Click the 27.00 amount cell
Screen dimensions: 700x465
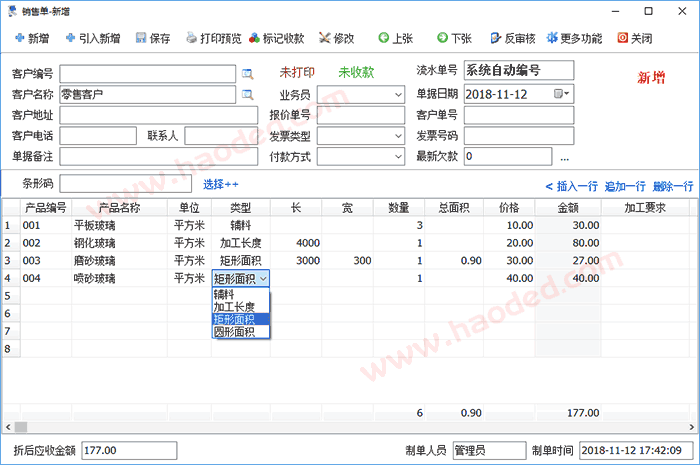[568, 261]
